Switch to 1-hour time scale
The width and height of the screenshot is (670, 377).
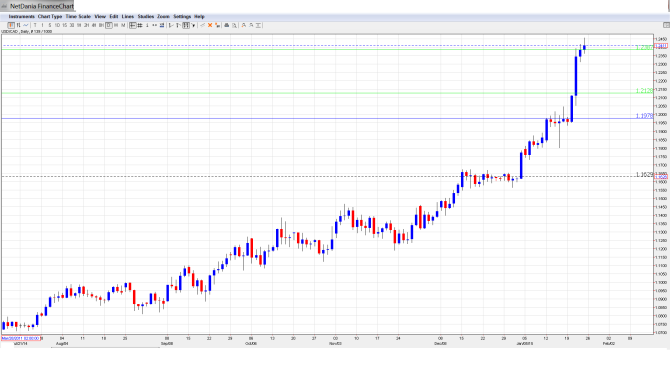click(79, 26)
